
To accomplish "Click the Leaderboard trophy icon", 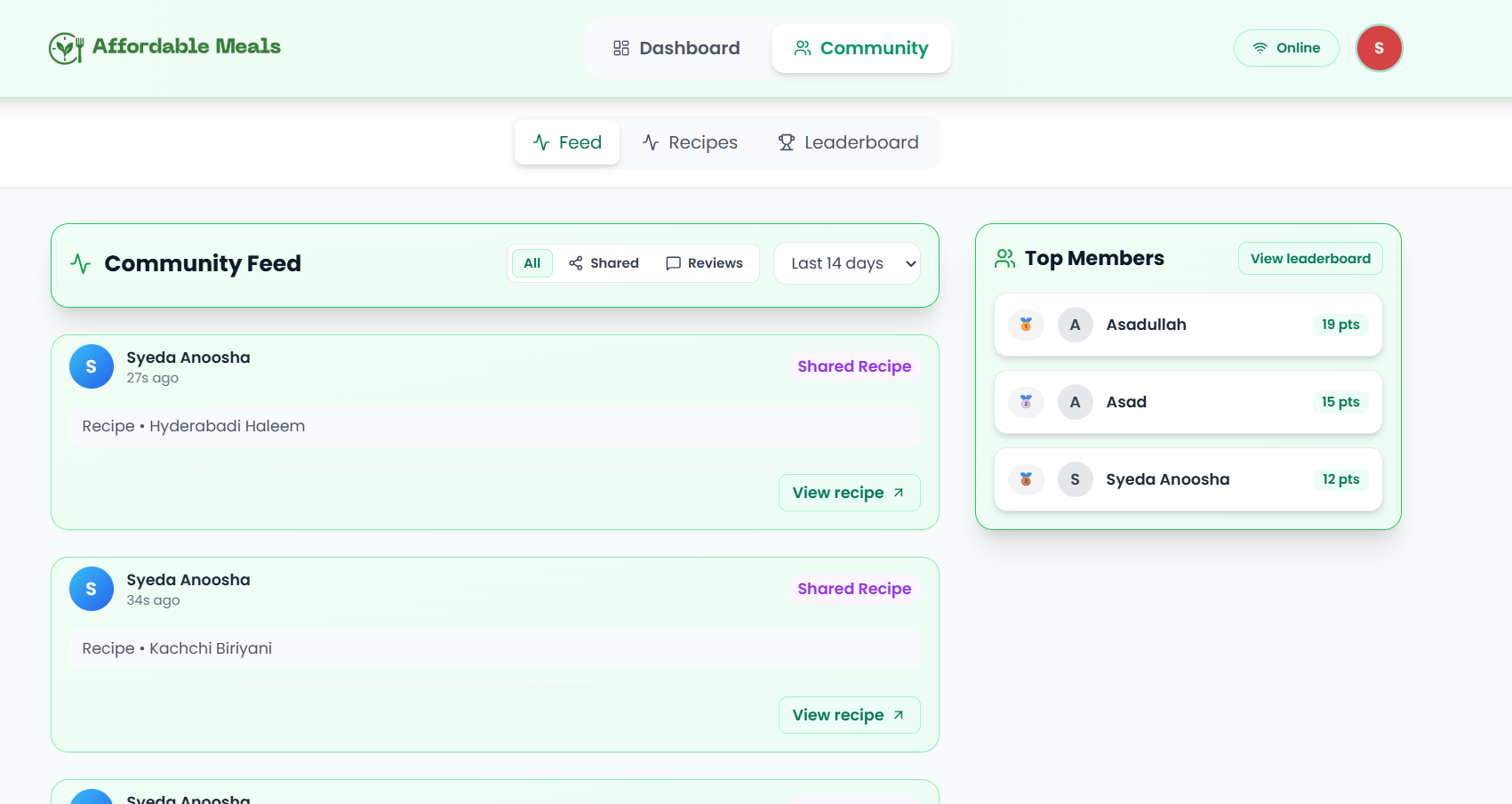I will pos(787,142).
